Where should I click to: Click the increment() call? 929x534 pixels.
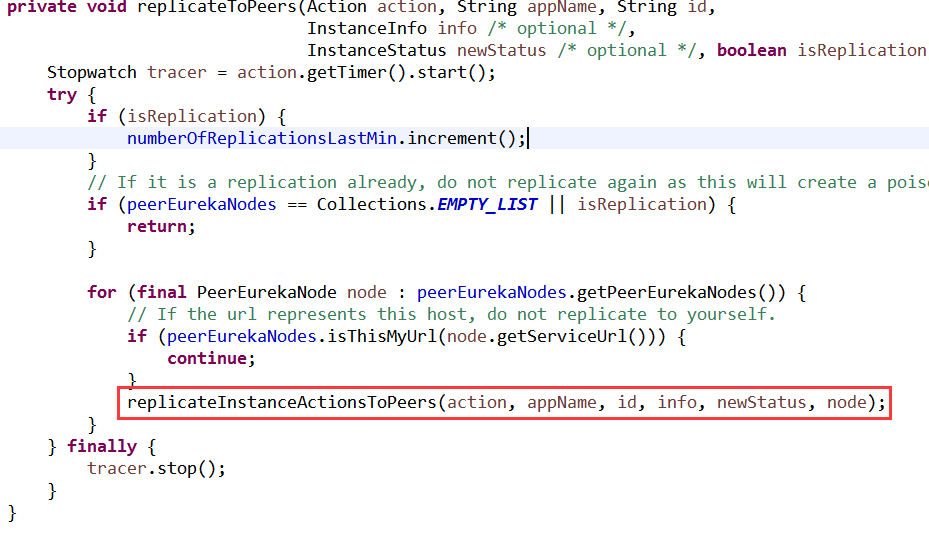(462, 138)
